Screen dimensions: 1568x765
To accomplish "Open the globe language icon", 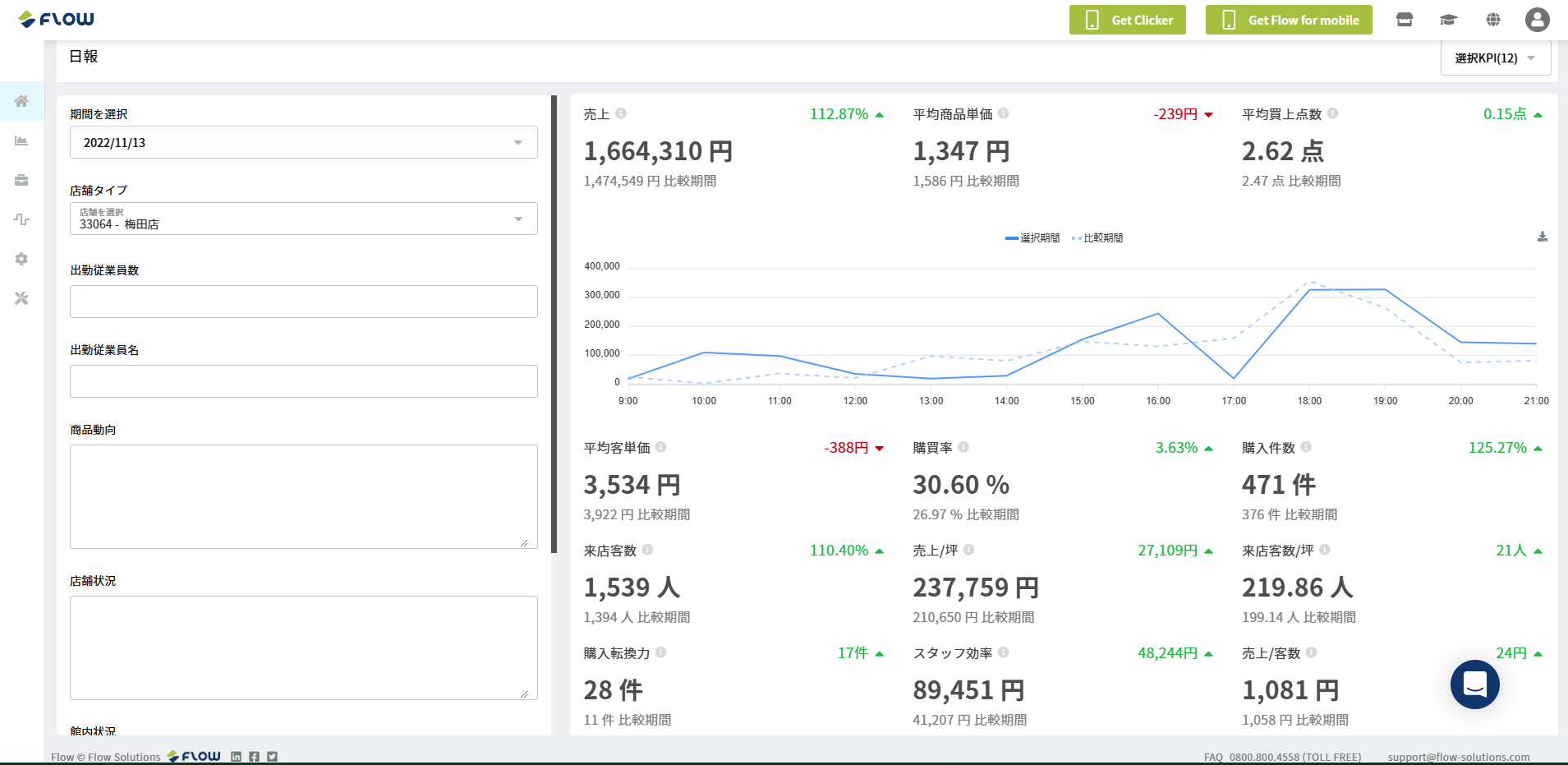I will click(1493, 20).
